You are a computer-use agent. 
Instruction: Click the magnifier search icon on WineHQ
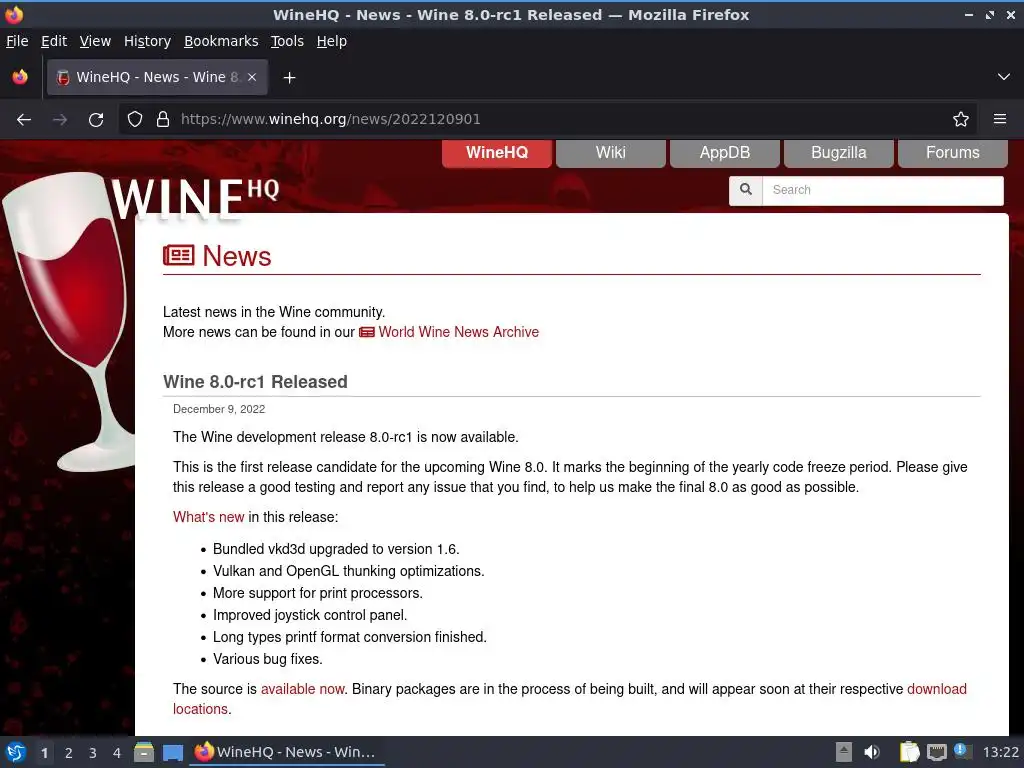pyautogui.click(x=746, y=190)
